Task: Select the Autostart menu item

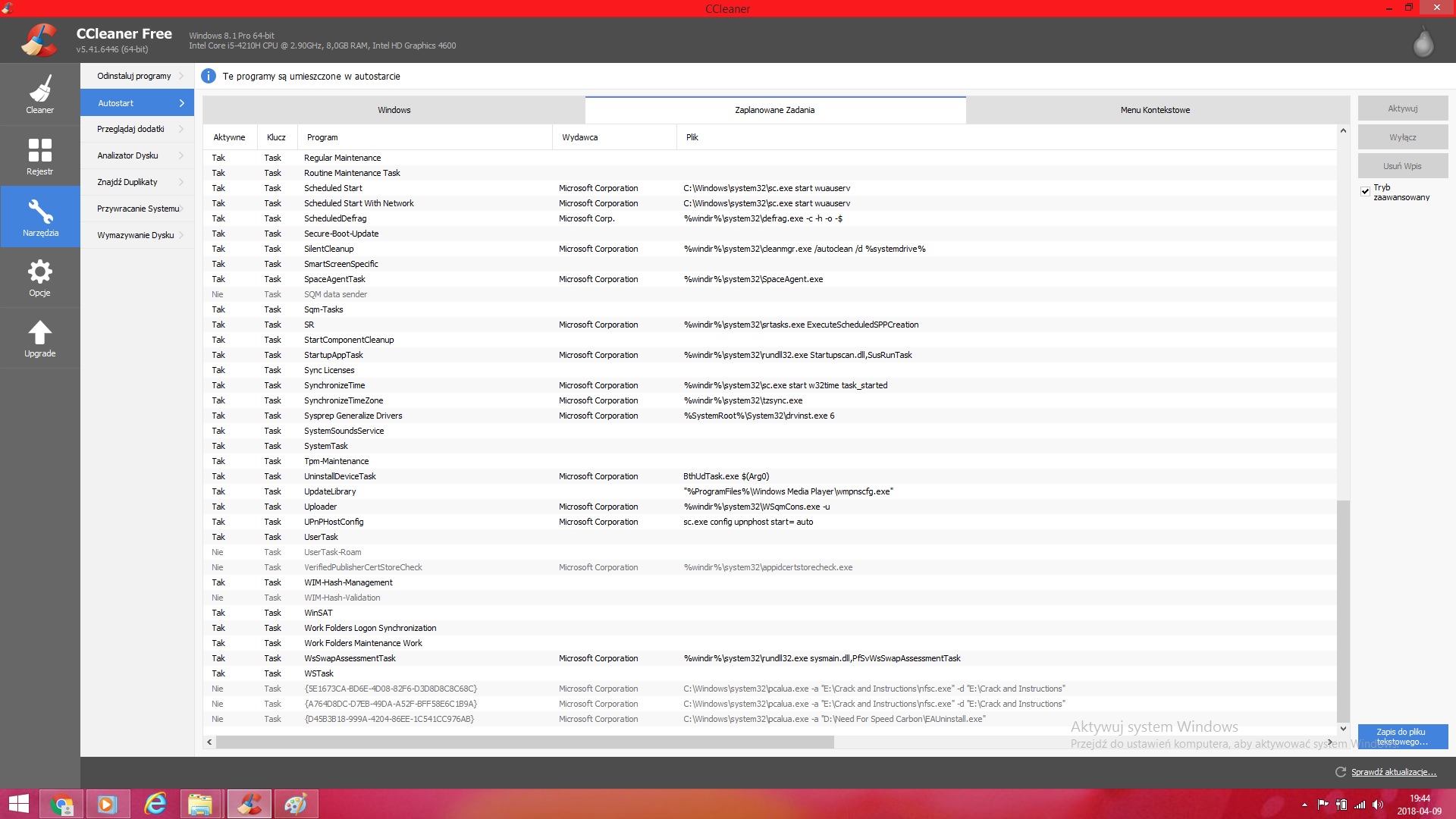Action: click(137, 103)
